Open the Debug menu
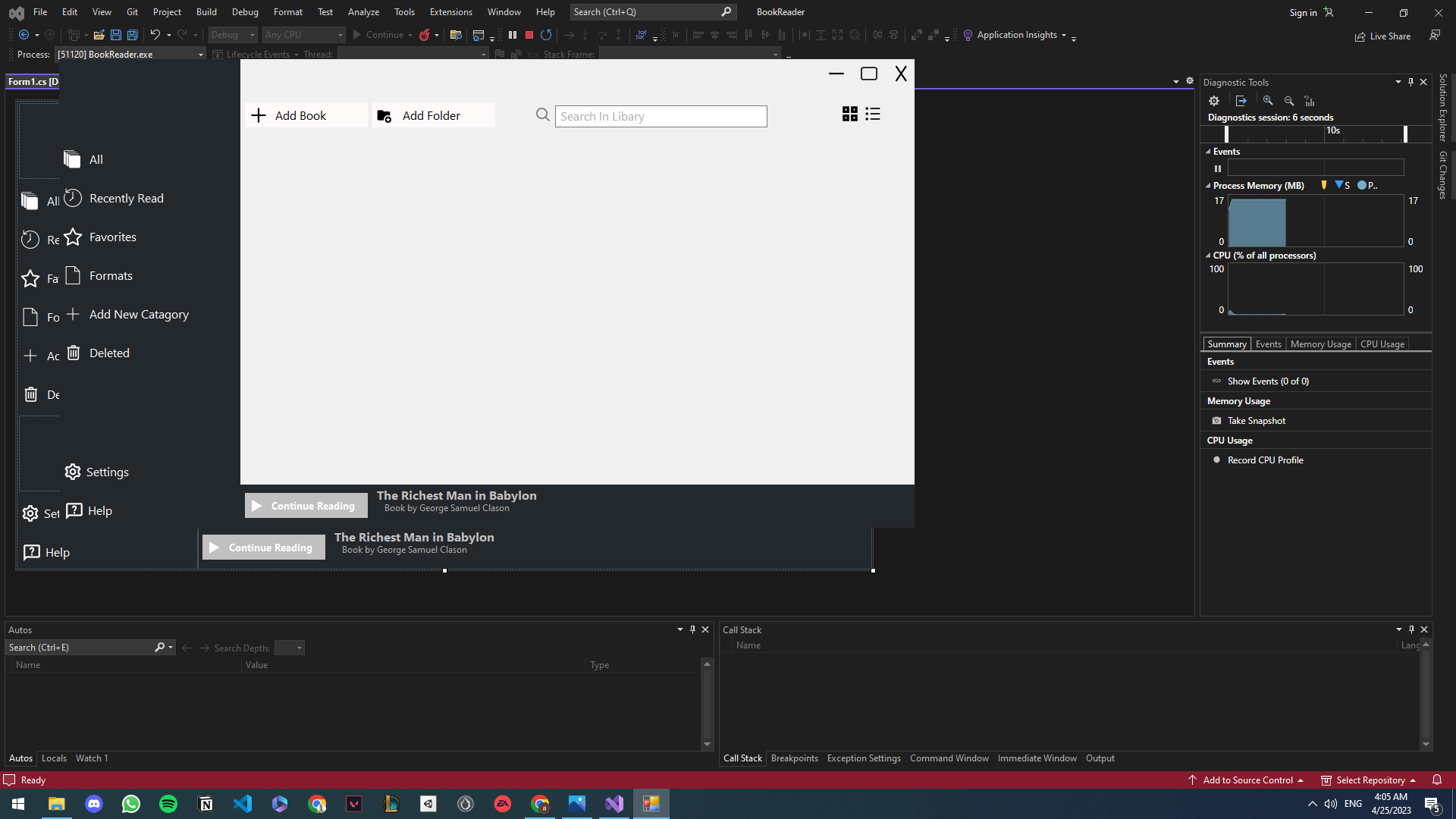This screenshot has height=819, width=1456. click(x=244, y=11)
